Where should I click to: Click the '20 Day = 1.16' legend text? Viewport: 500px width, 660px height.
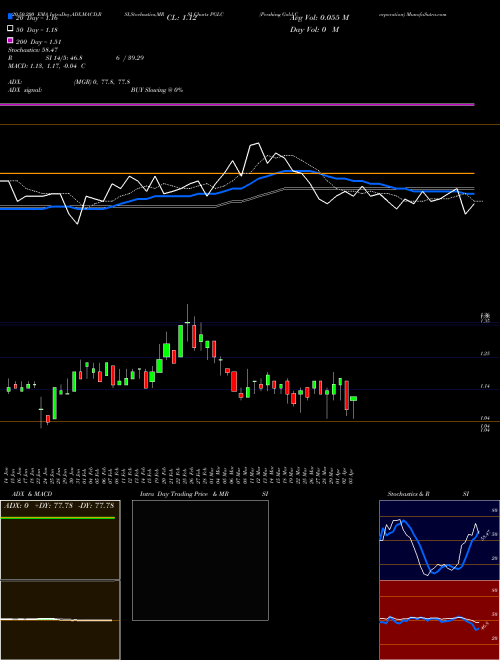tap(36, 18)
